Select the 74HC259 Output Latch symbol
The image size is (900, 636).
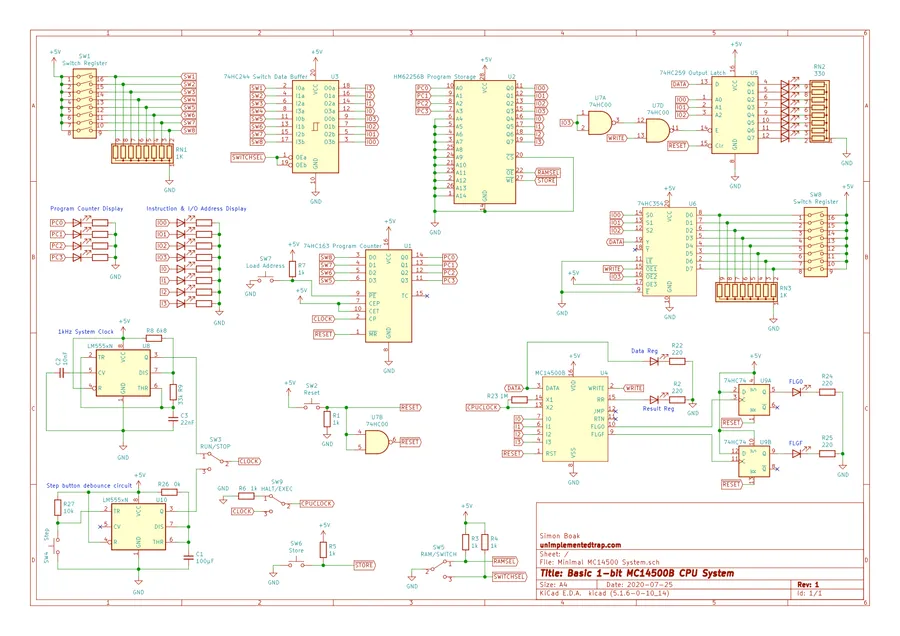(735, 115)
